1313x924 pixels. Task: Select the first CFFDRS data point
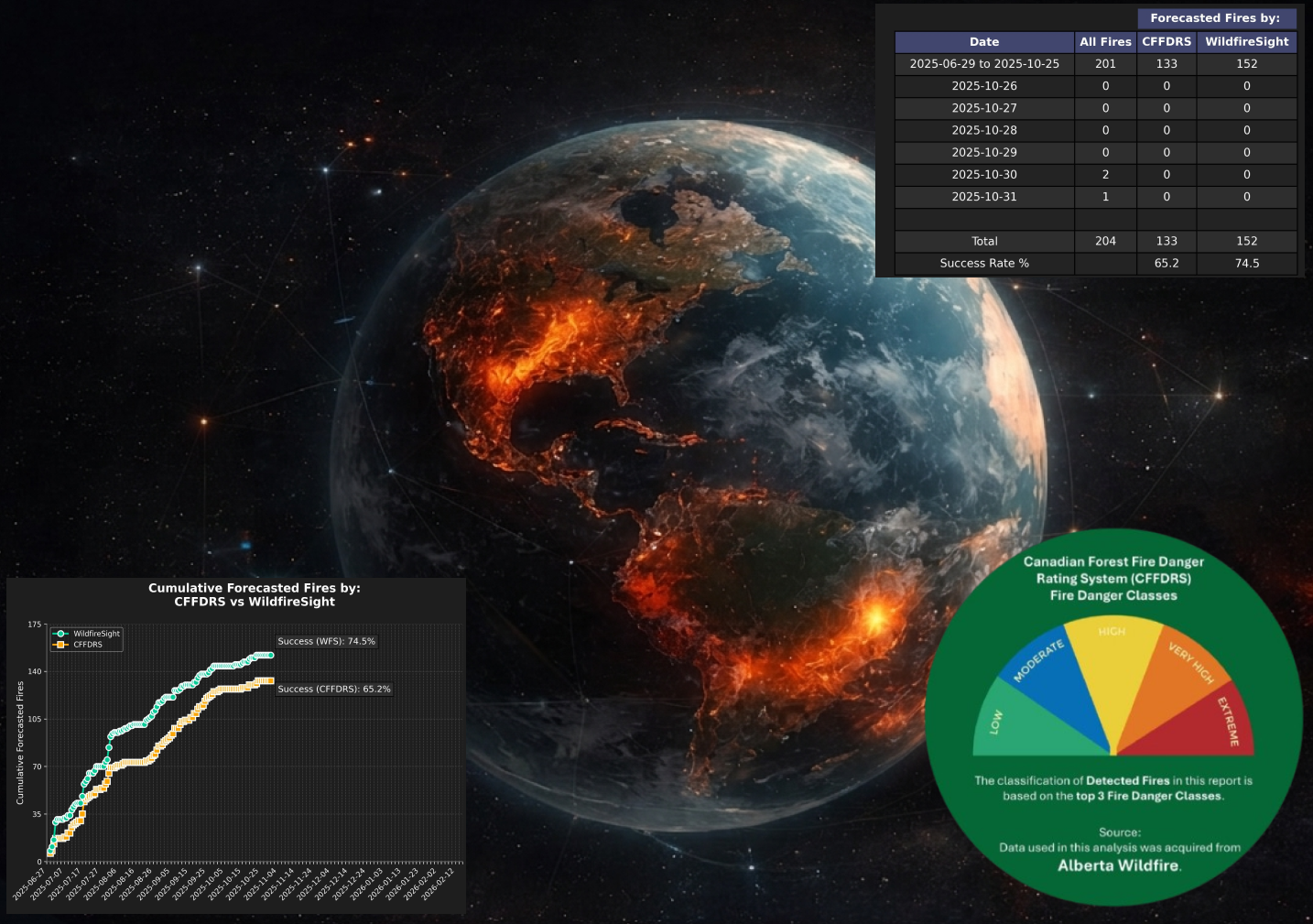tap(50, 856)
